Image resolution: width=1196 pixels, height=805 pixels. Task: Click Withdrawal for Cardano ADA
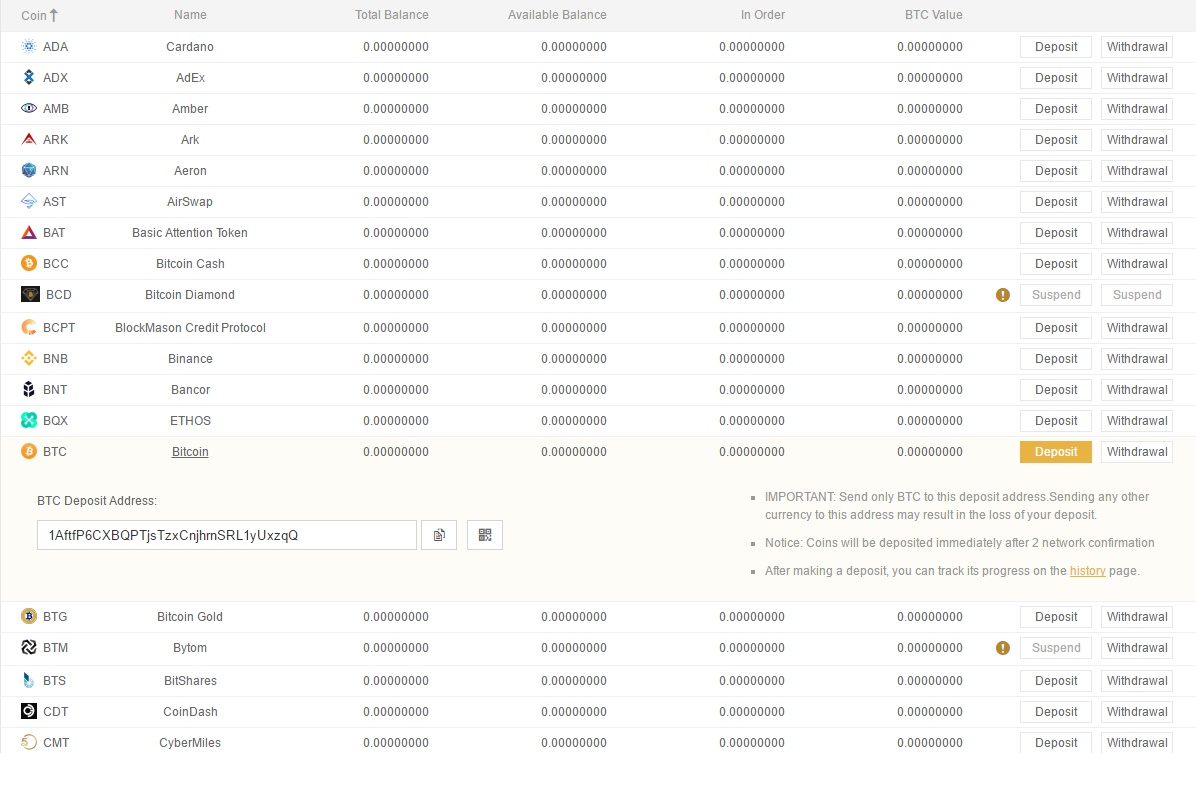(1137, 47)
